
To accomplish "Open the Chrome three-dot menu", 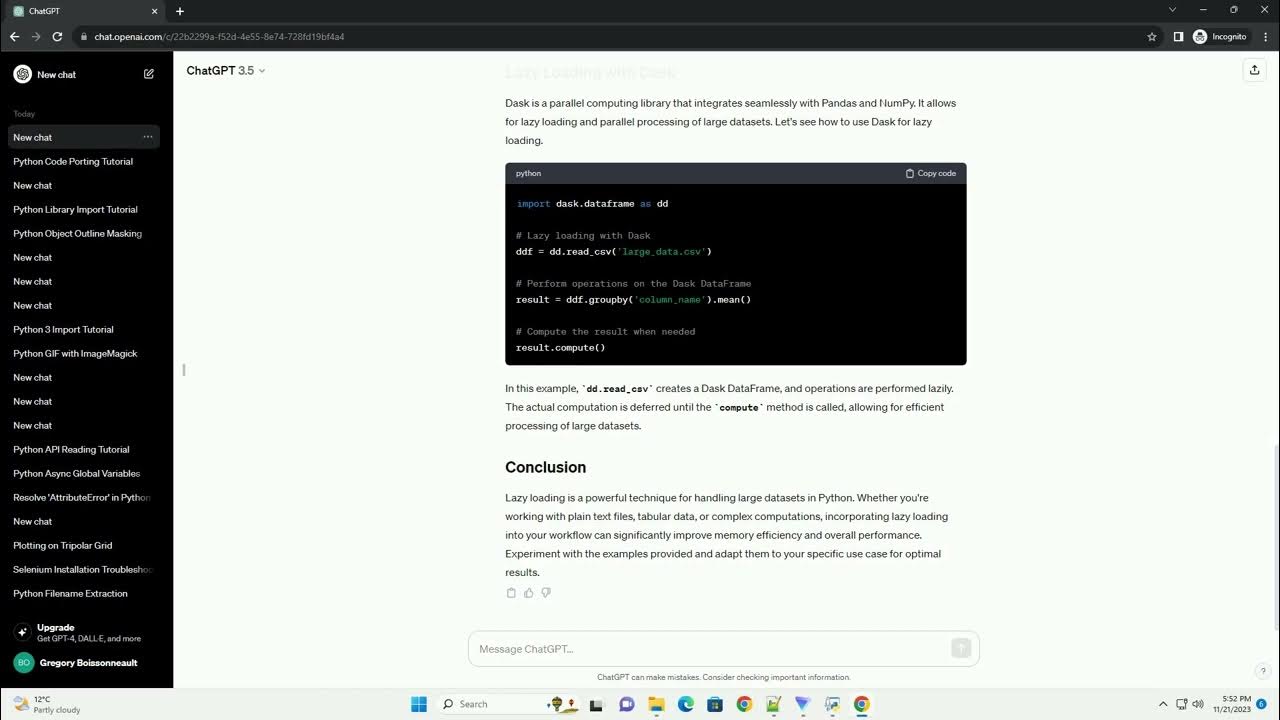I will tap(1265, 36).
